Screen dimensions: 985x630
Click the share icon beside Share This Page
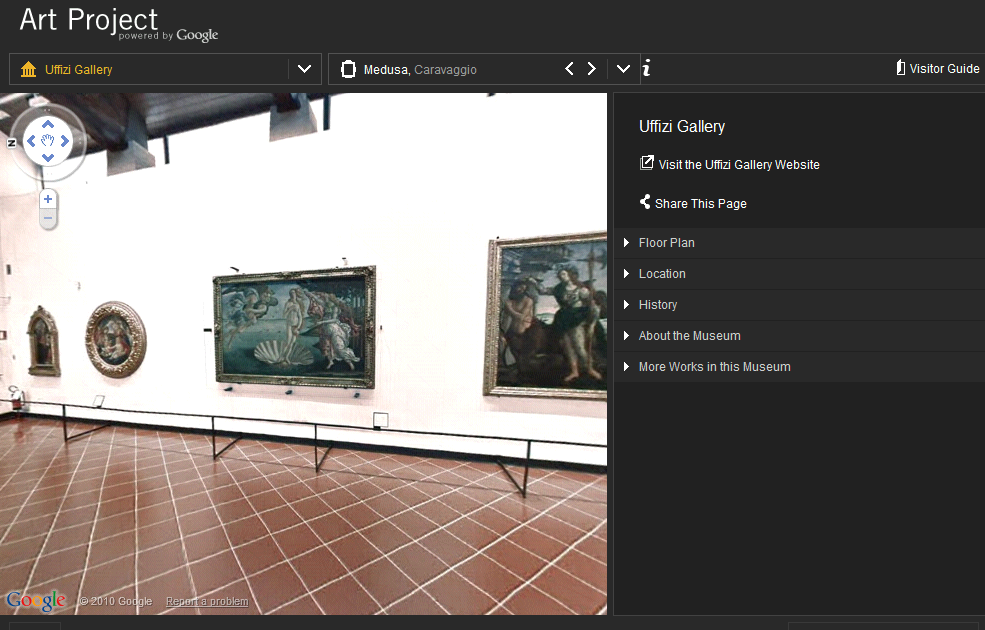tap(645, 202)
